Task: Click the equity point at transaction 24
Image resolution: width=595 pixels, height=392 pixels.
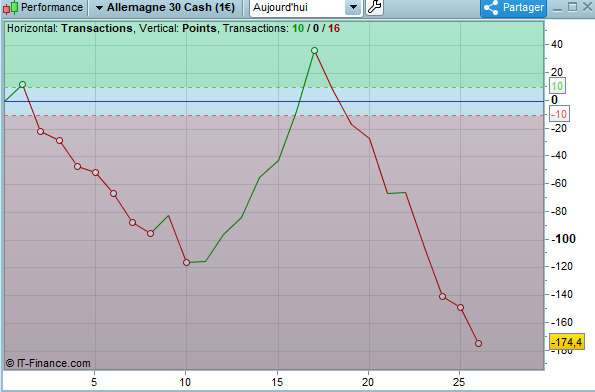Action: point(442,297)
